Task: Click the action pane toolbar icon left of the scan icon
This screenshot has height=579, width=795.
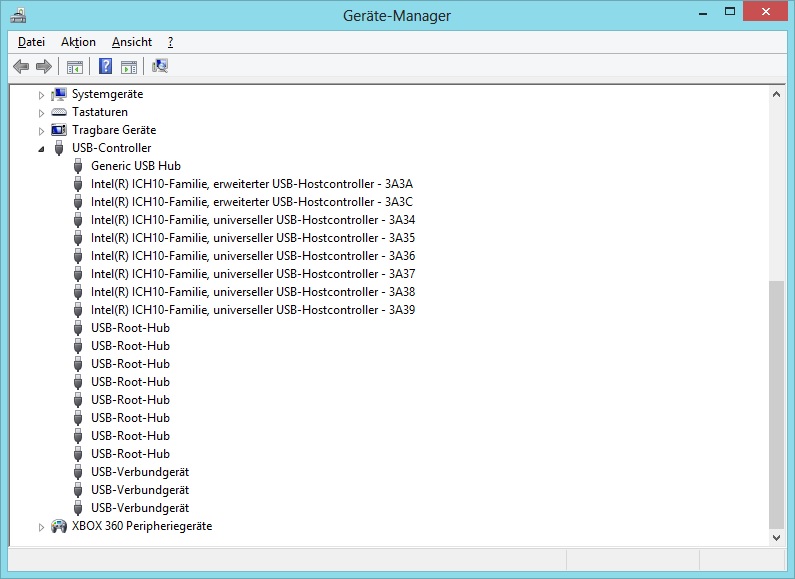Action: pyautogui.click(x=129, y=66)
